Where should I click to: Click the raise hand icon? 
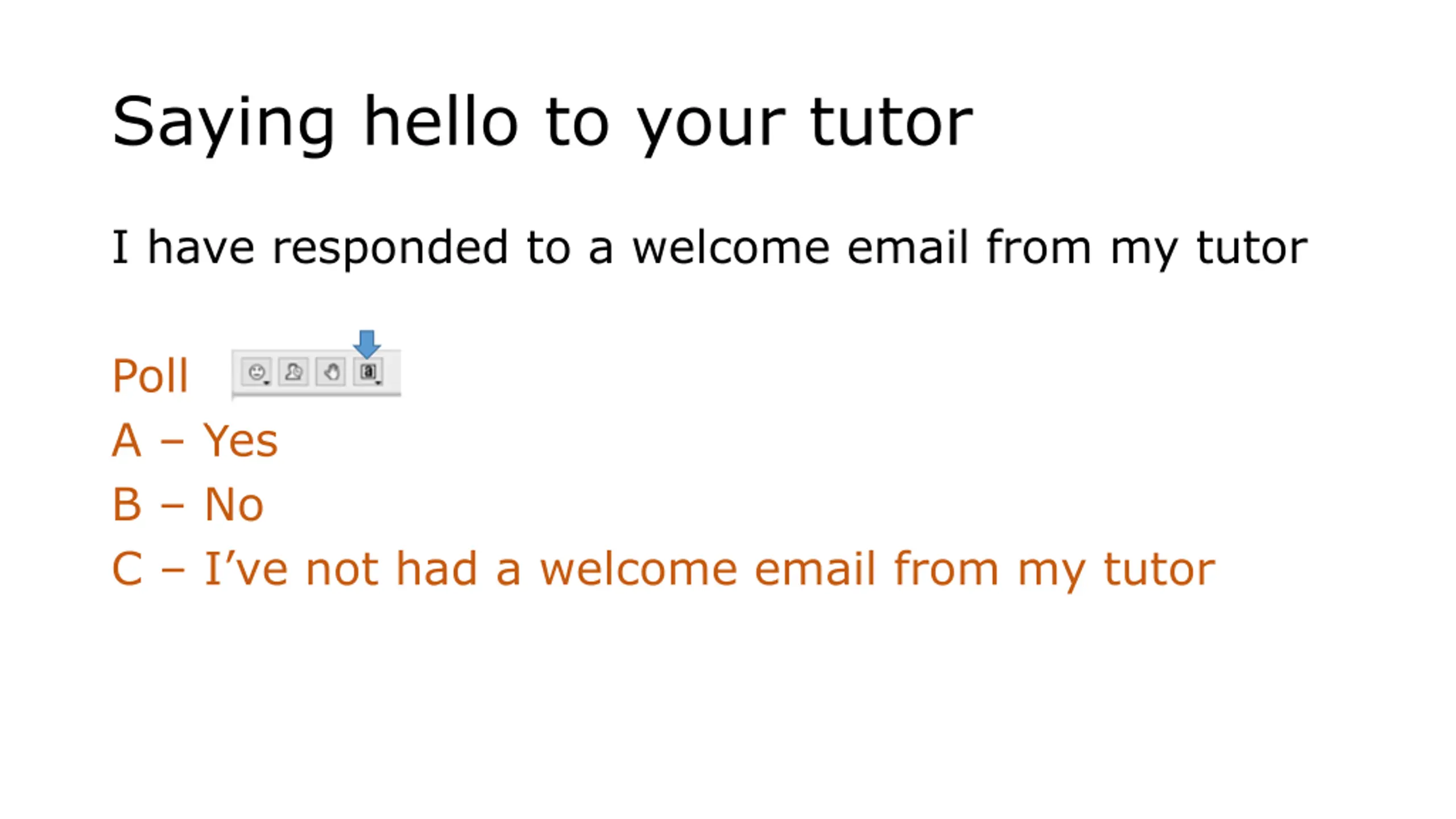pyautogui.click(x=331, y=373)
